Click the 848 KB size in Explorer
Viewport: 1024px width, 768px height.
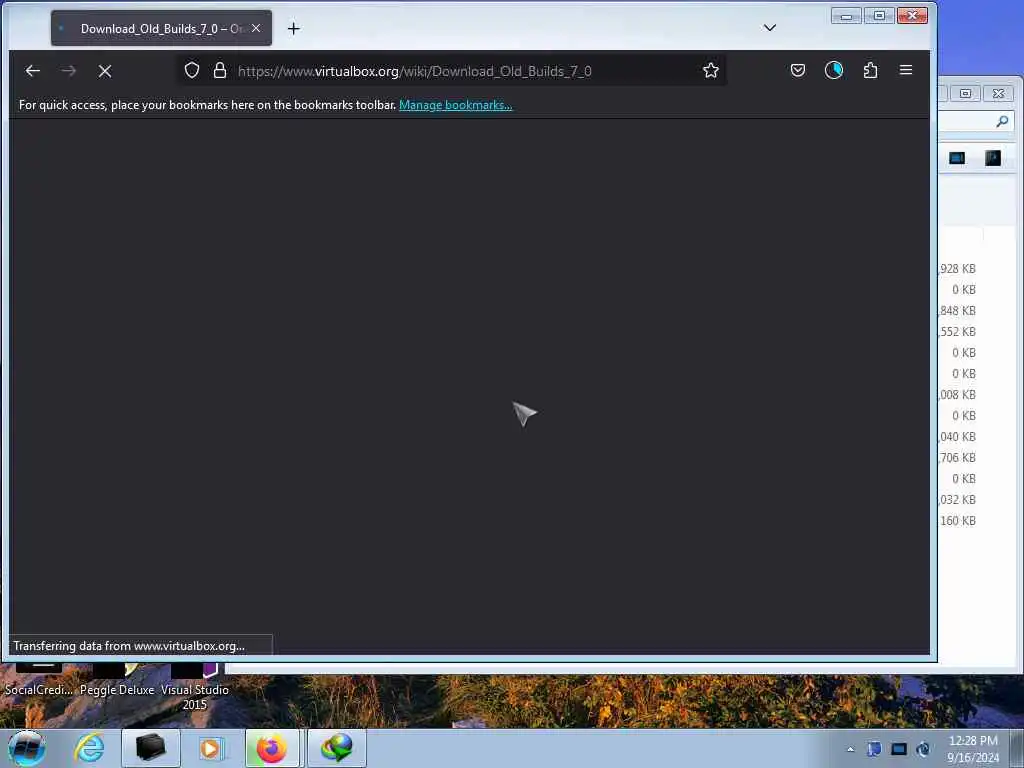(x=957, y=311)
